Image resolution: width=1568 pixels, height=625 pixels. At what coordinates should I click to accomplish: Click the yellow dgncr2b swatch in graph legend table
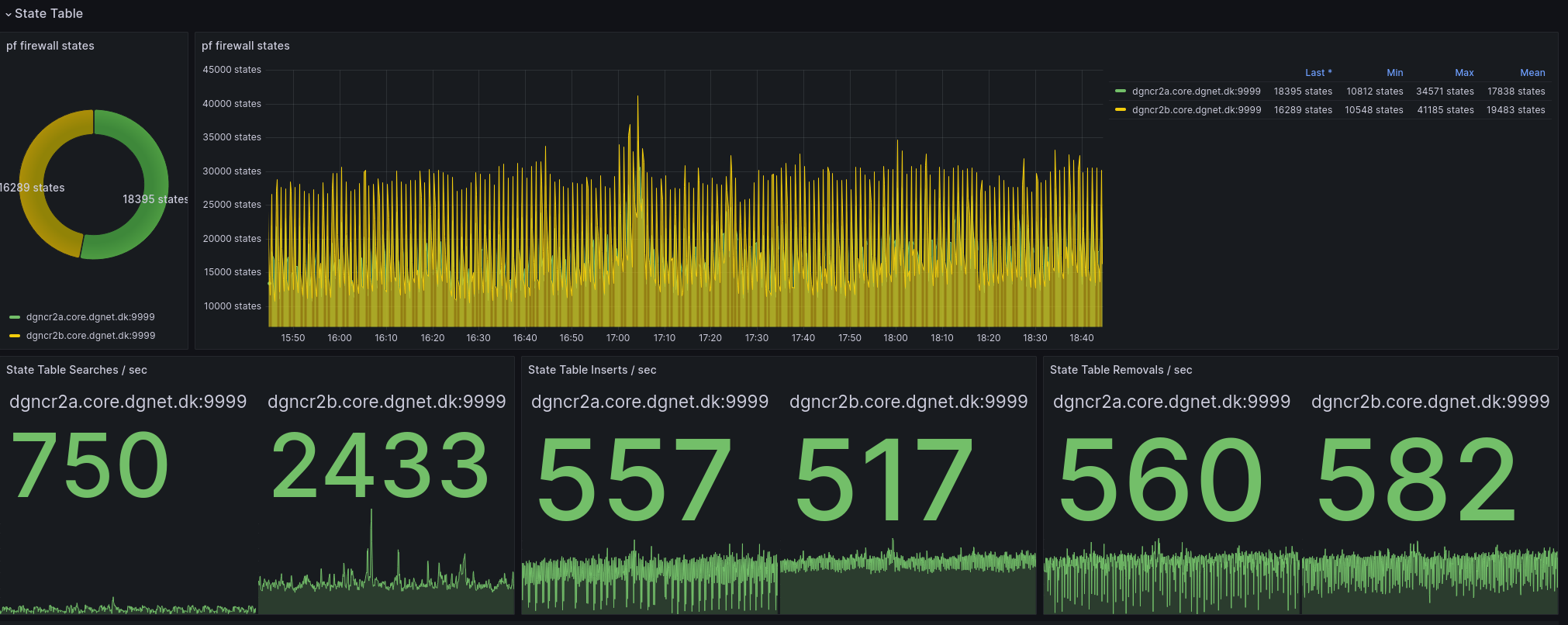pos(1121,110)
